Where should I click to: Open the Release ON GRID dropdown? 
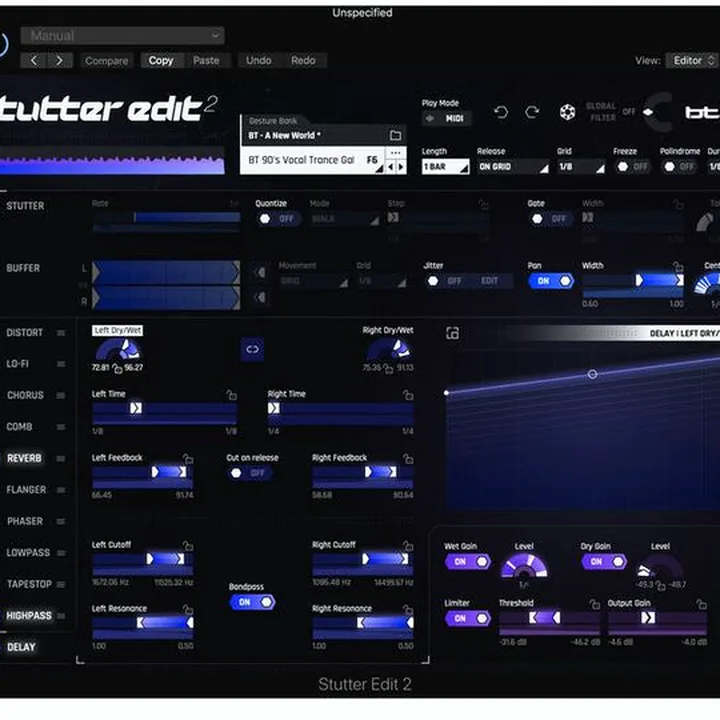[x=513, y=166]
